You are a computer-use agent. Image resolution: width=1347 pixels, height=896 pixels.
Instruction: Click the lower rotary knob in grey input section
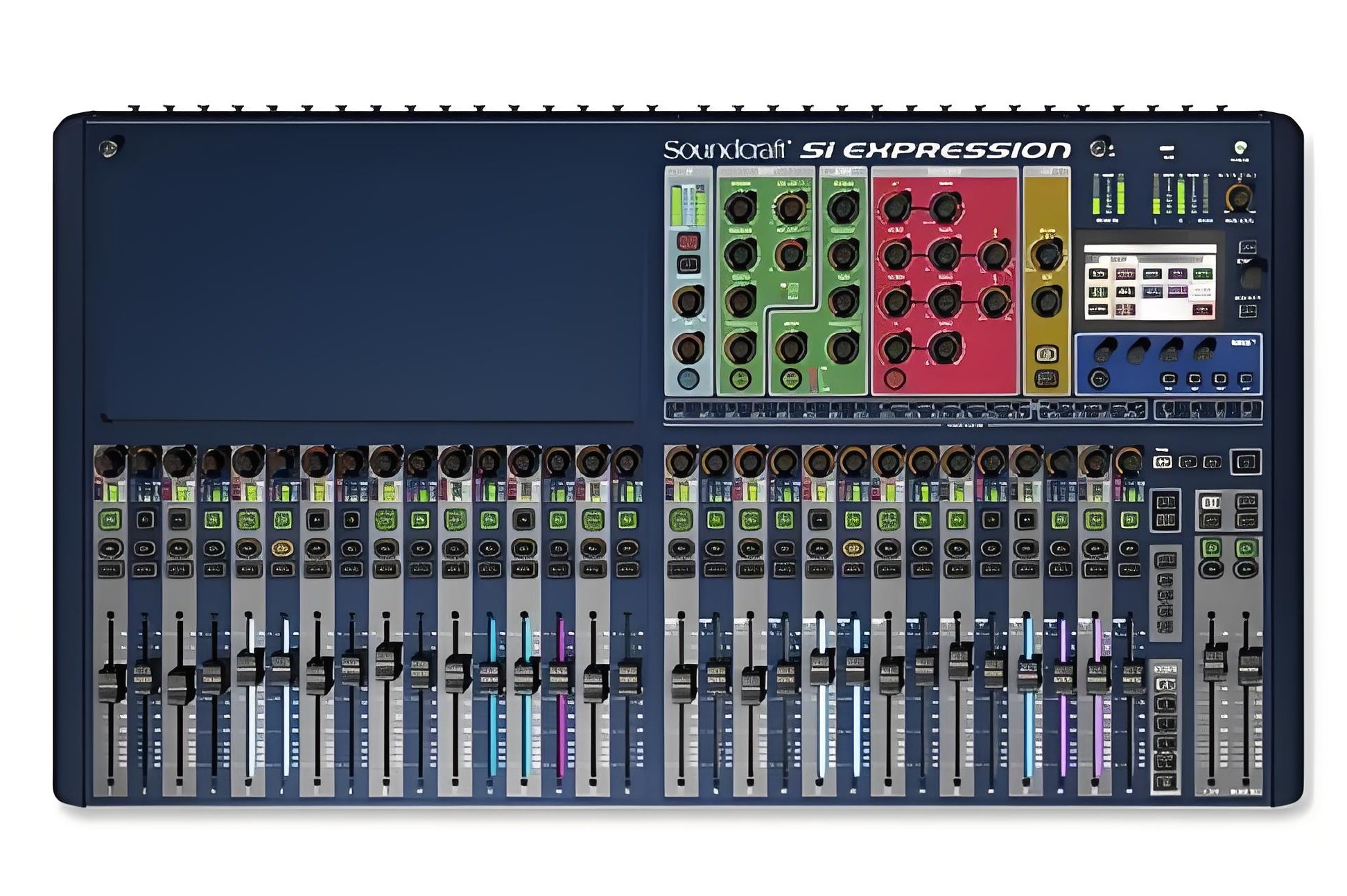pyautogui.click(x=688, y=348)
